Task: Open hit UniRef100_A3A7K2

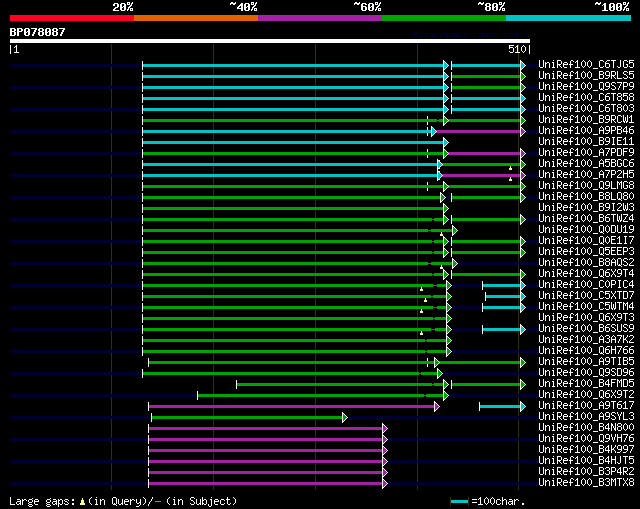Action: pos(586,340)
